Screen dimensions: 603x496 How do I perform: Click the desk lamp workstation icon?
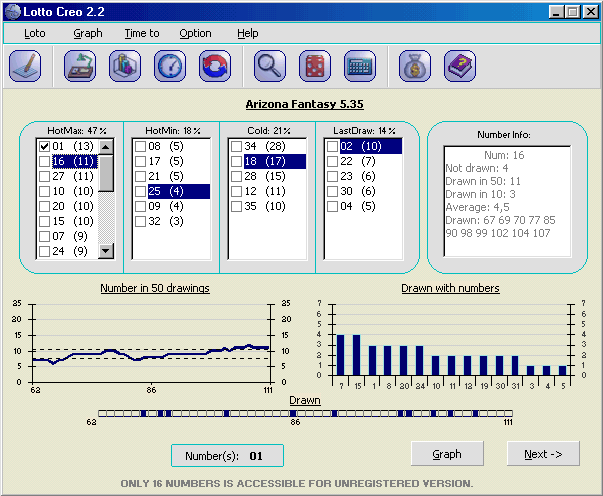pos(80,66)
